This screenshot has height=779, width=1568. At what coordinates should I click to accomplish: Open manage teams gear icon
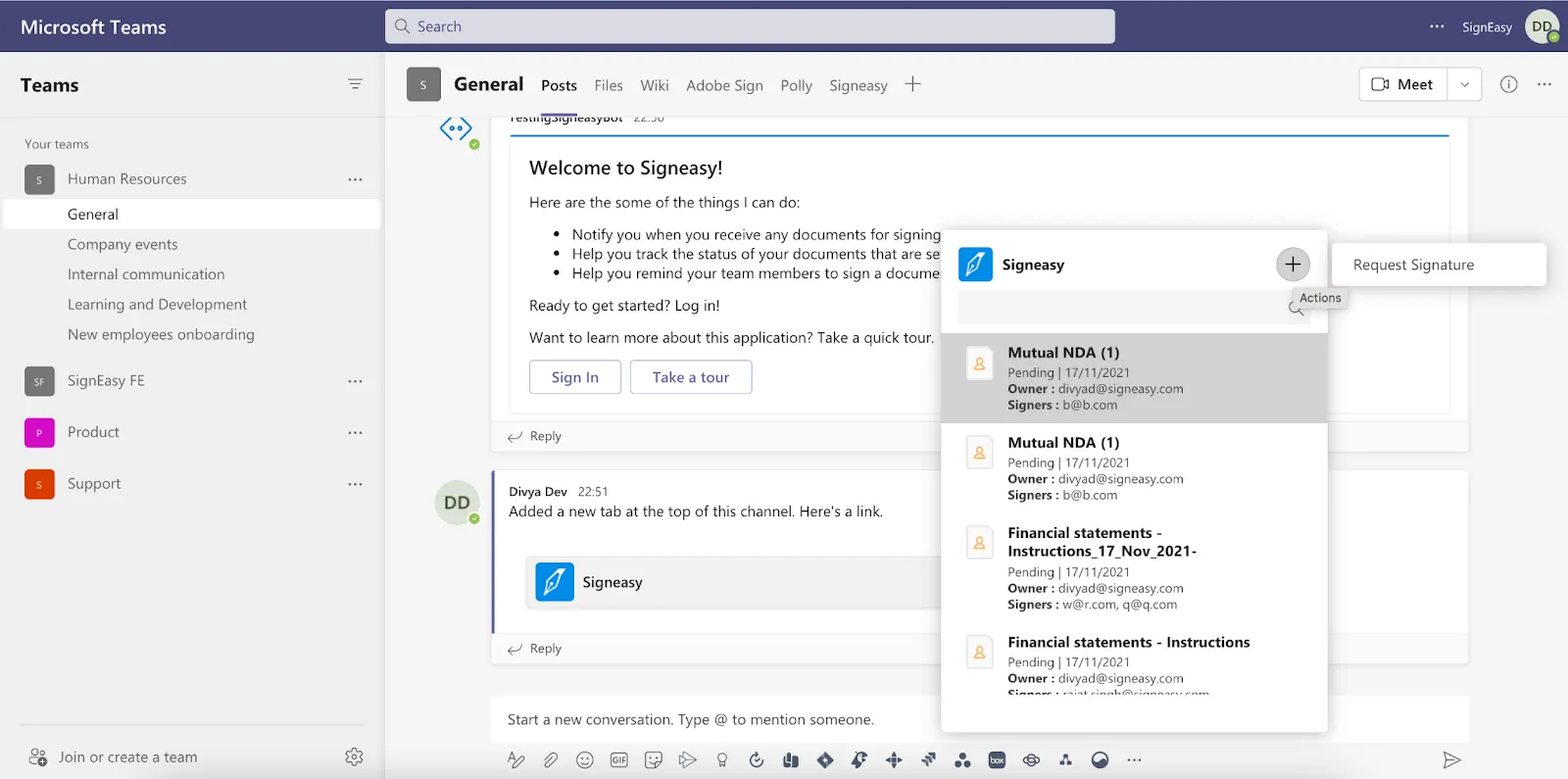pos(354,756)
